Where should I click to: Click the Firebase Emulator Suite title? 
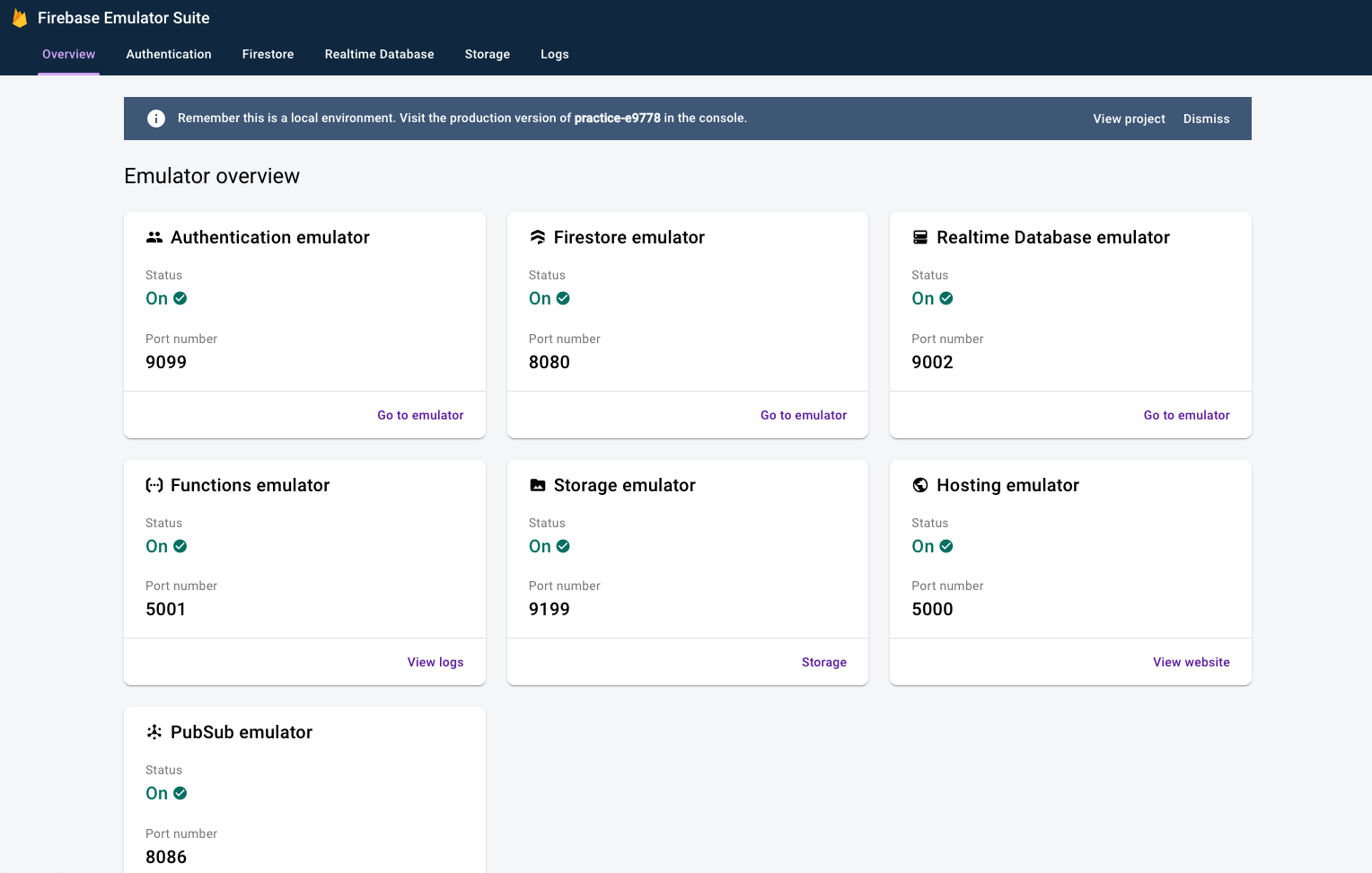coord(124,18)
